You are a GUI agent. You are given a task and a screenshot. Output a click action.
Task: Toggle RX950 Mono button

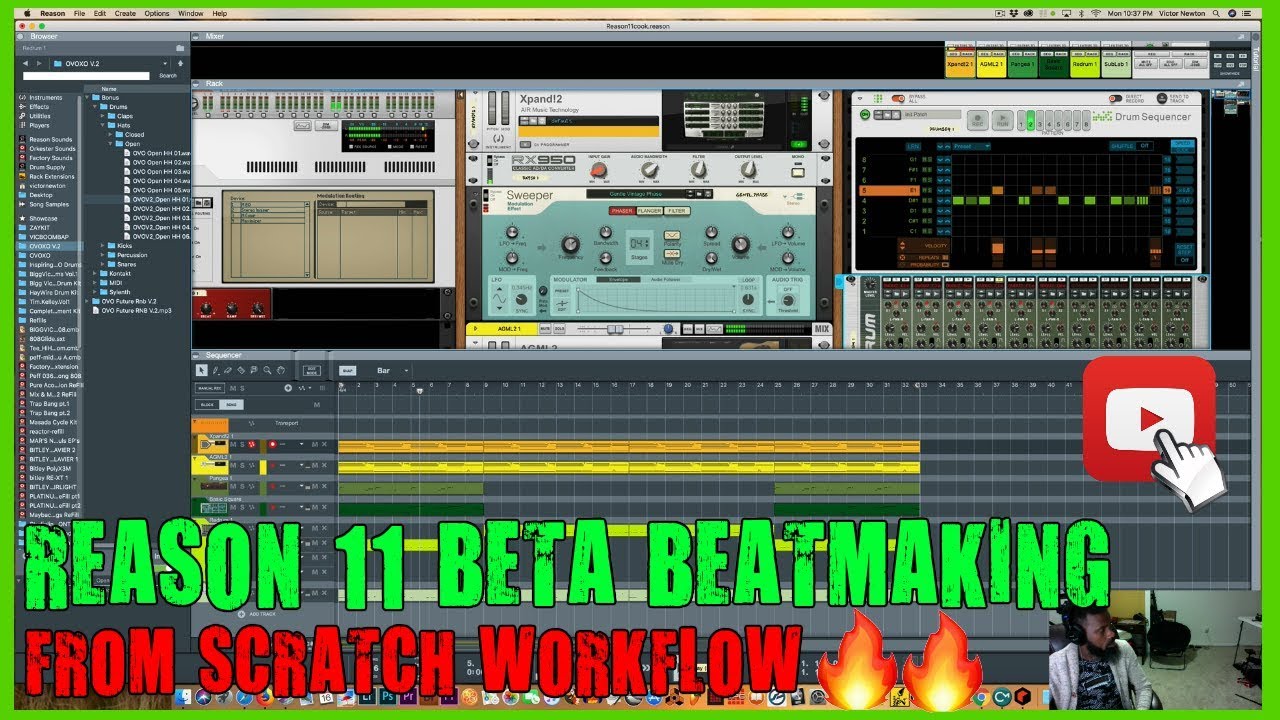pos(798,172)
